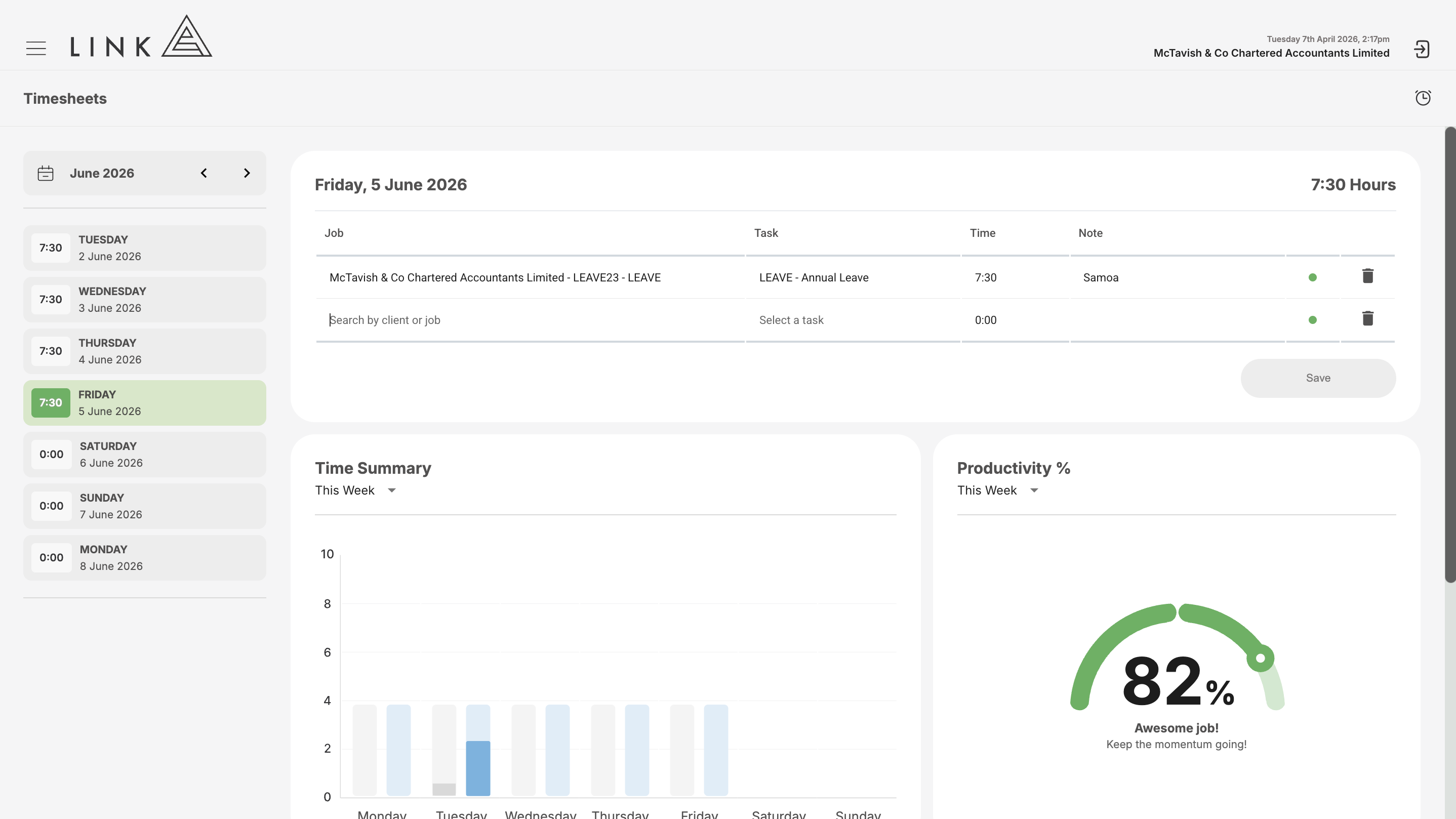Click the Save button

[x=1317, y=378]
